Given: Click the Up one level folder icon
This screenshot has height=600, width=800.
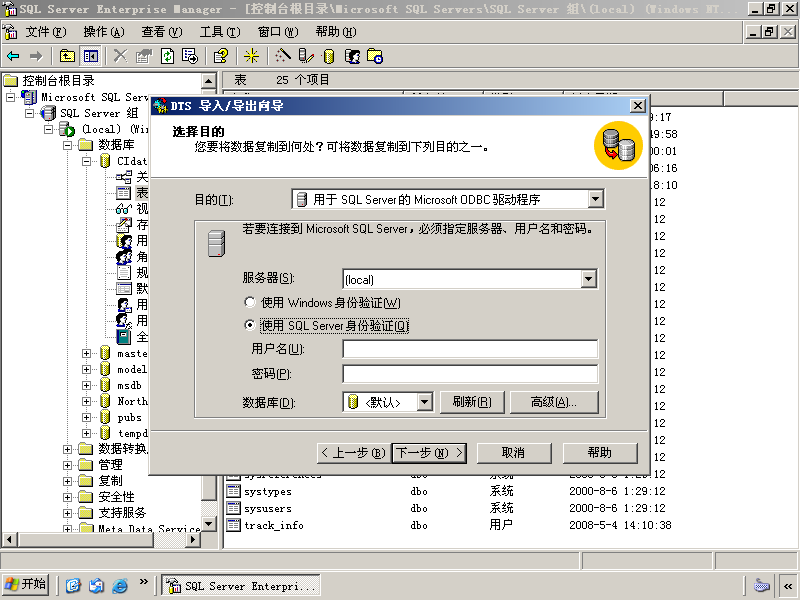Looking at the screenshot, I should pos(67,56).
